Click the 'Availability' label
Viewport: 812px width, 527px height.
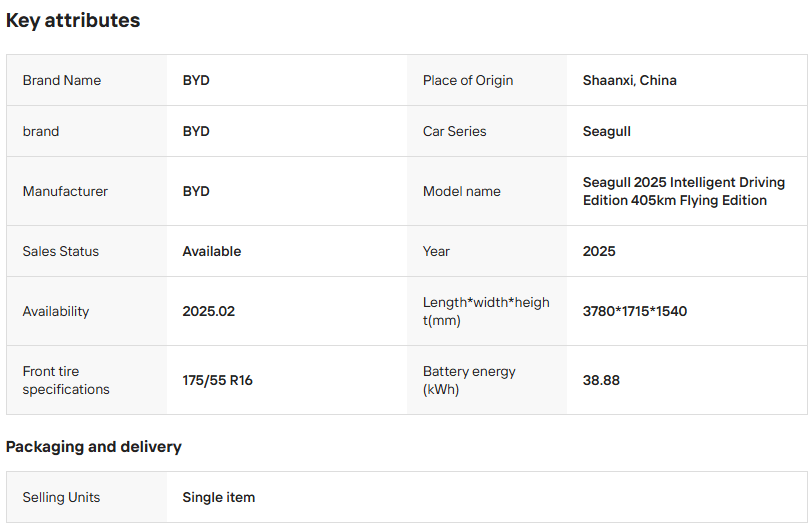[56, 311]
